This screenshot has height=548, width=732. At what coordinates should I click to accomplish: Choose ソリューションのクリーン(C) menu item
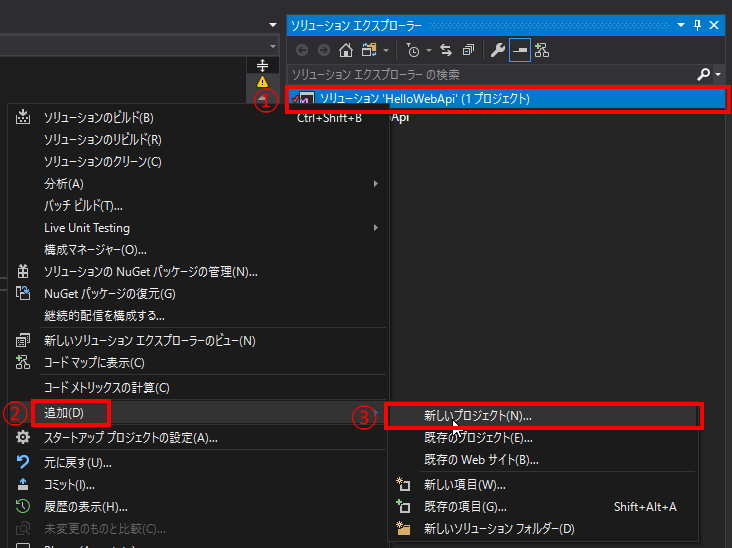(x=198, y=162)
